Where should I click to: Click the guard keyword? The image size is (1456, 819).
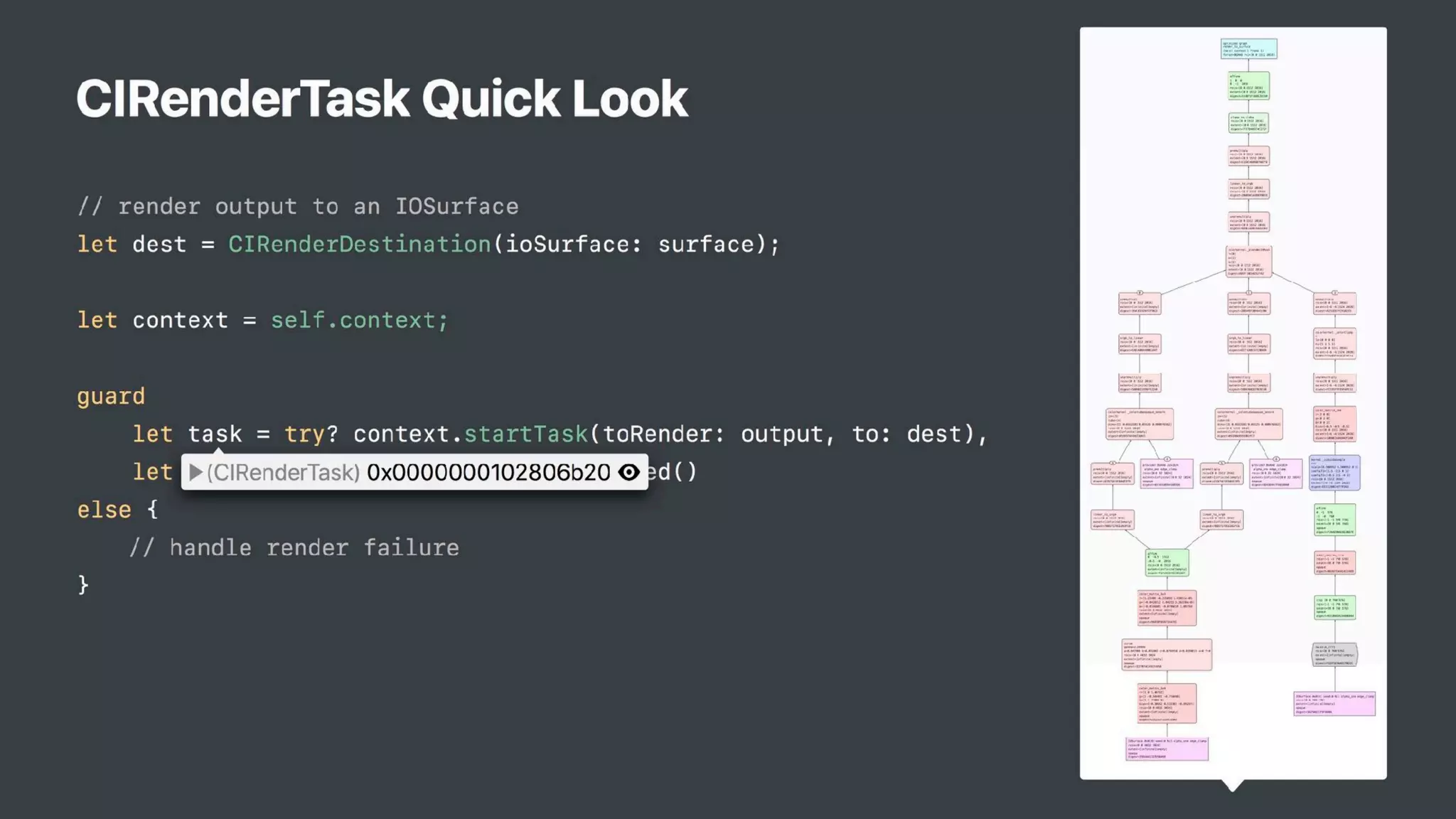coord(111,396)
